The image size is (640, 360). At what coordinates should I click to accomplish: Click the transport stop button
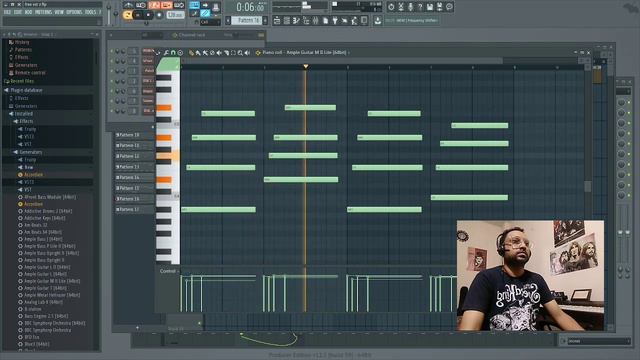[148, 15]
